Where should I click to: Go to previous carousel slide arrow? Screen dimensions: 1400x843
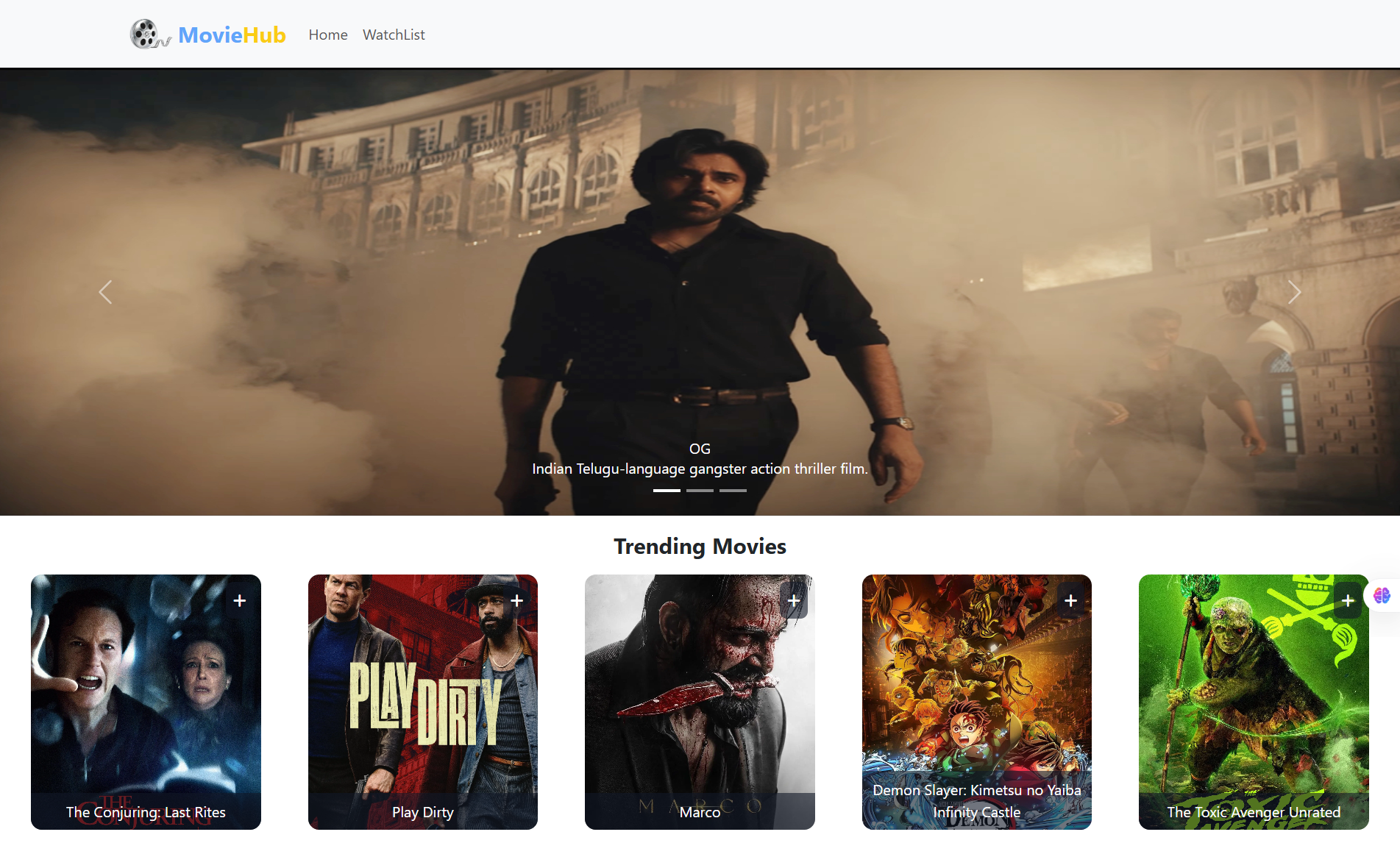click(105, 292)
